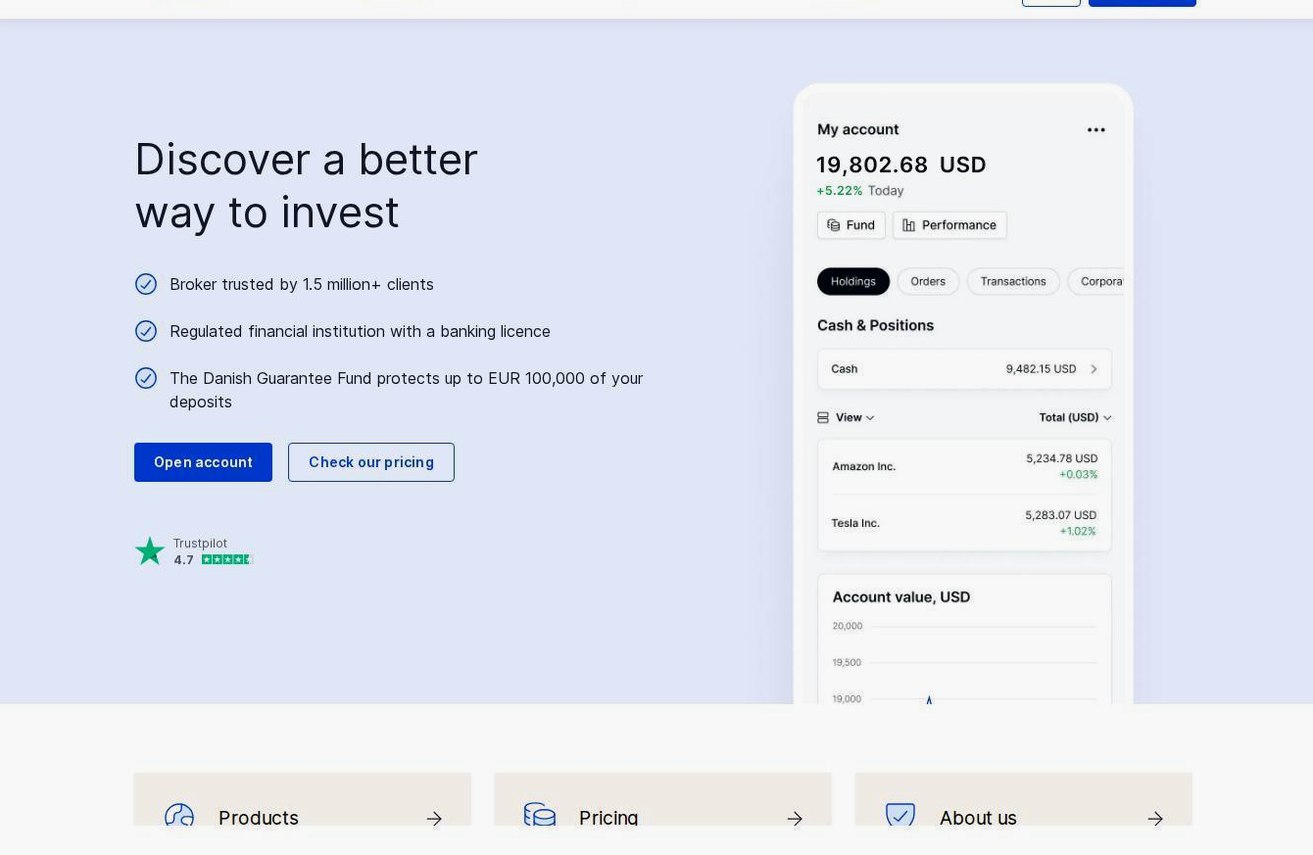Expand the View dropdown
The width and height of the screenshot is (1313, 855).
pyautogui.click(x=846, y=417)
